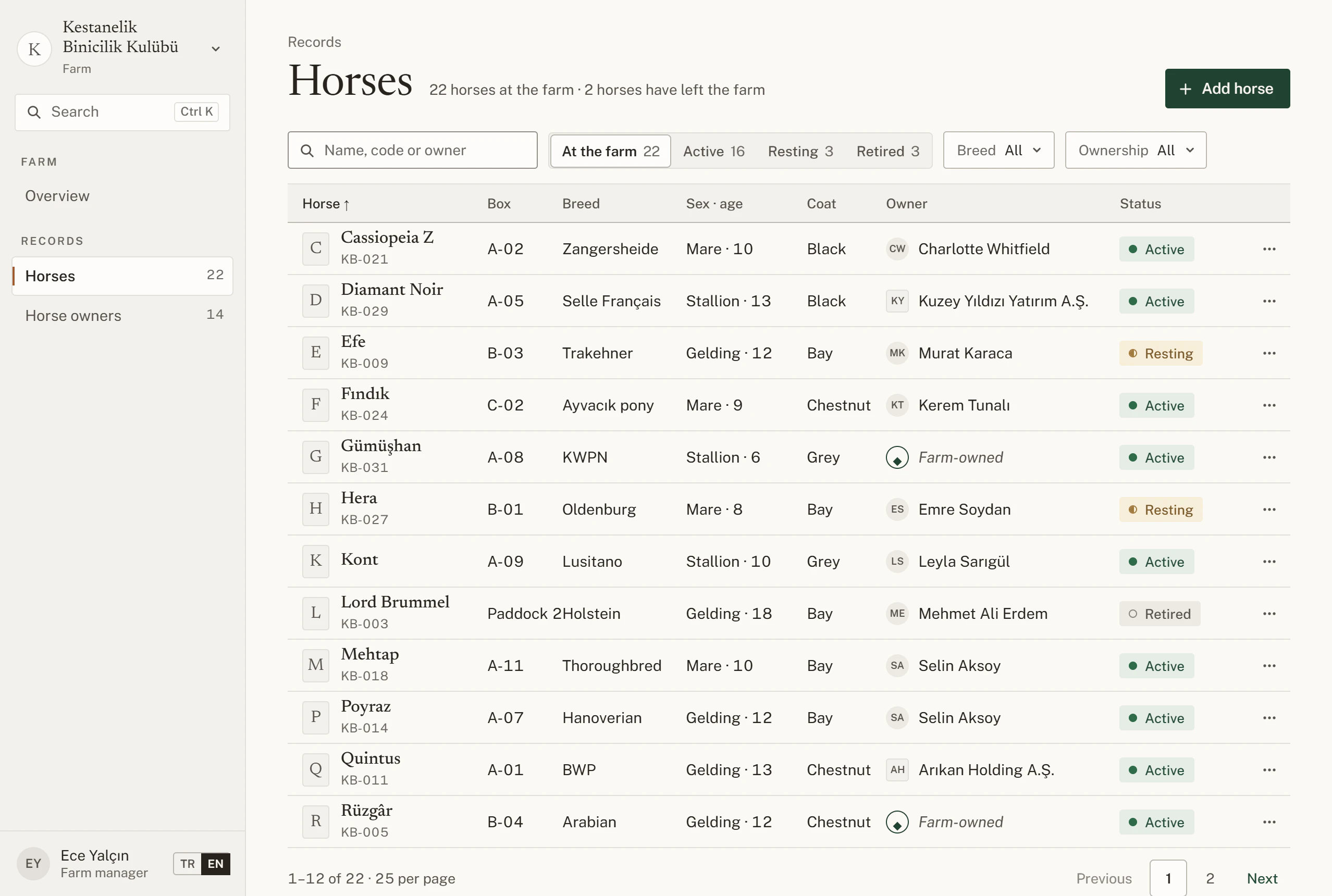This screenshot has height=896, width=1332.
Task: Click the Farm-owned icon in Gümüşhan's row
Action: 897,457
